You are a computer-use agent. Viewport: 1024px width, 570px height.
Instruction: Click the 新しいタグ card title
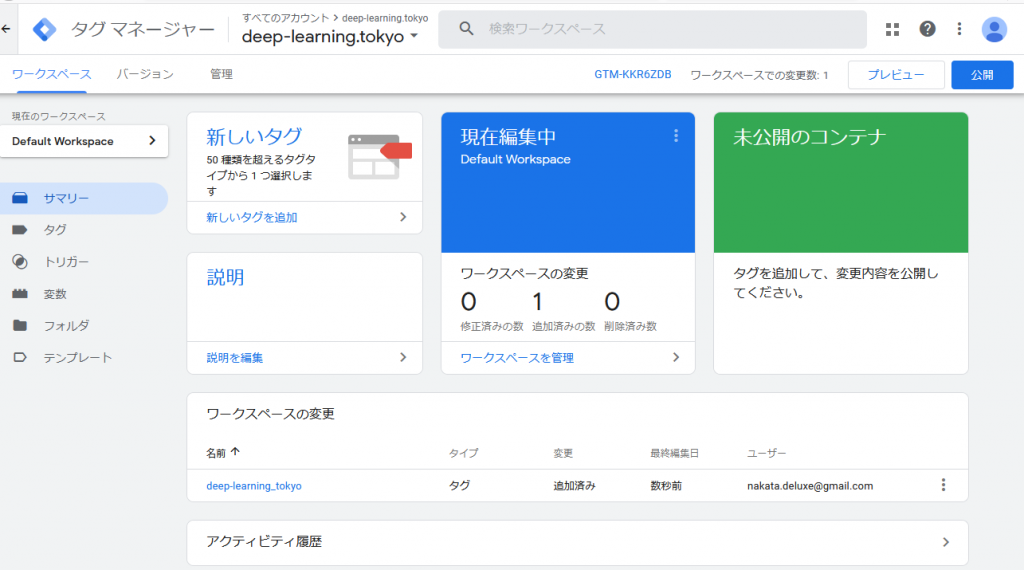(x=254, y=136)
